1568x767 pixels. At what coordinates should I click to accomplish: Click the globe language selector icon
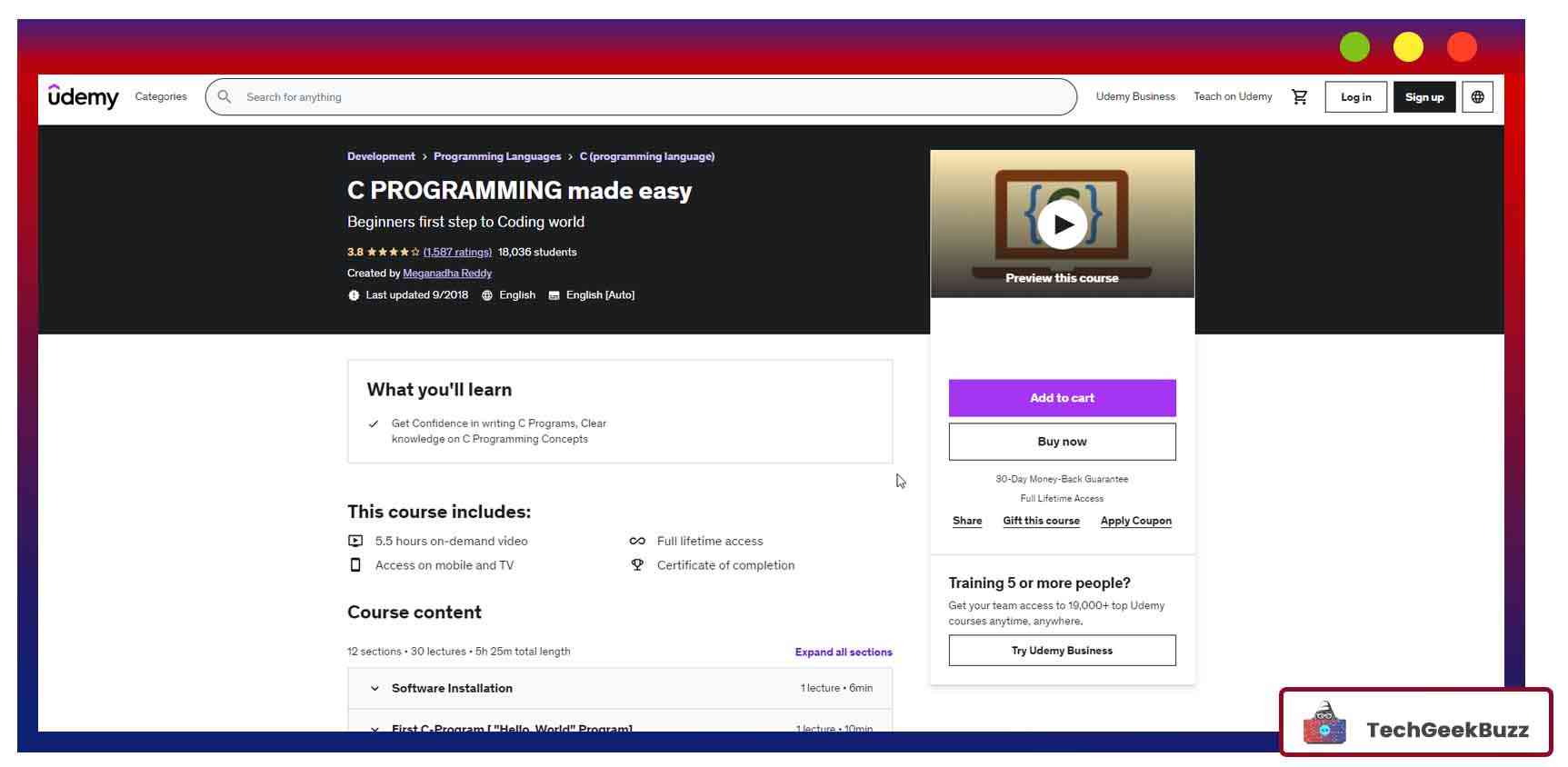(1477, 97)
